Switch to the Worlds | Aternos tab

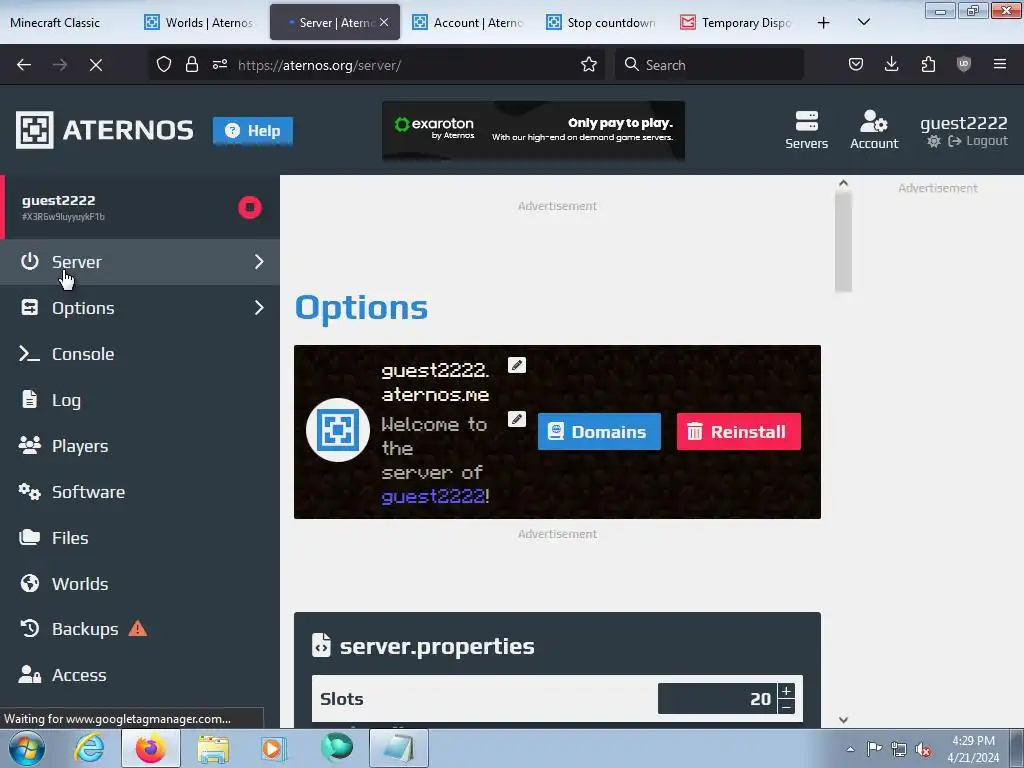point(200,22)
